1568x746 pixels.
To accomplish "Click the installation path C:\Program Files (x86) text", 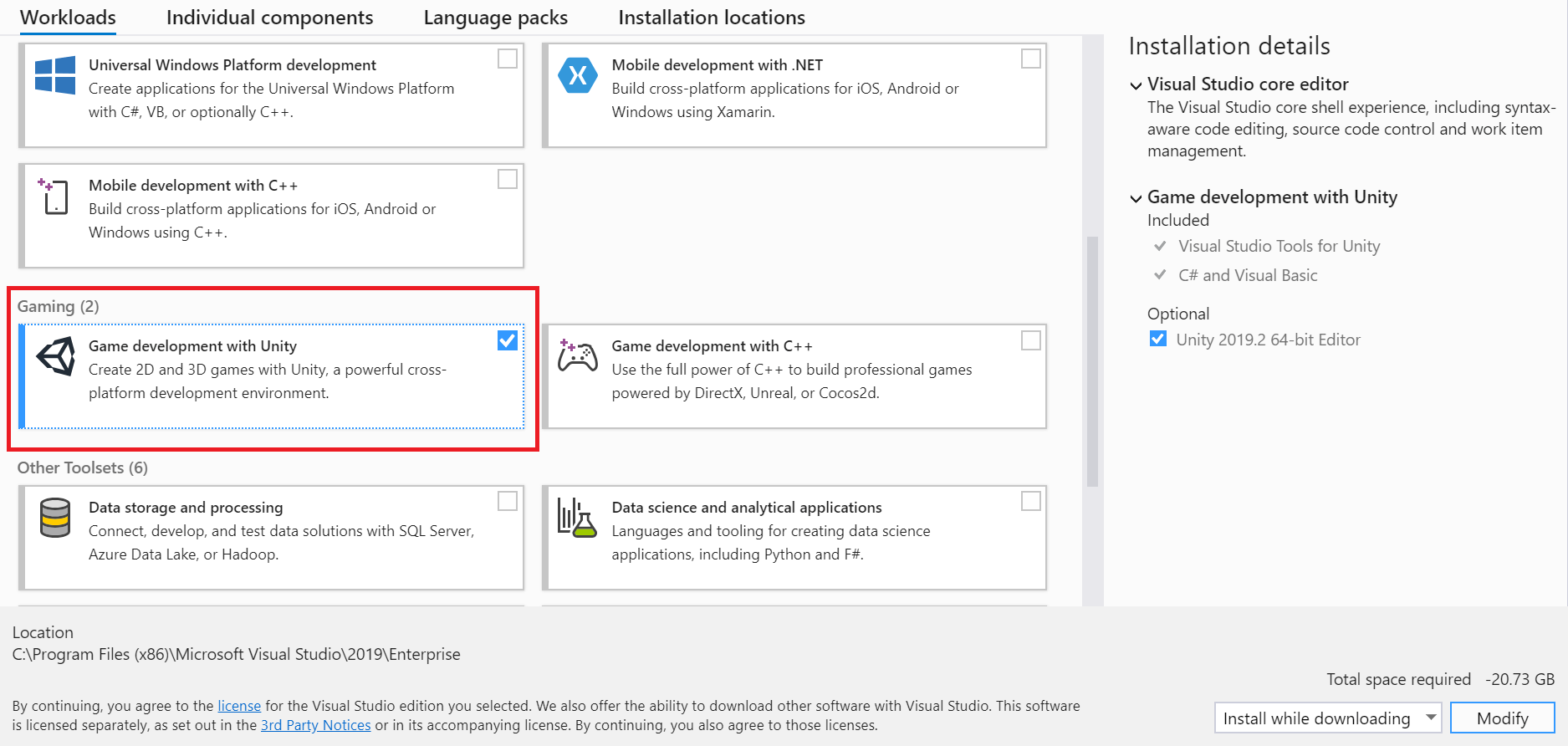I will (x=237, y=654).
